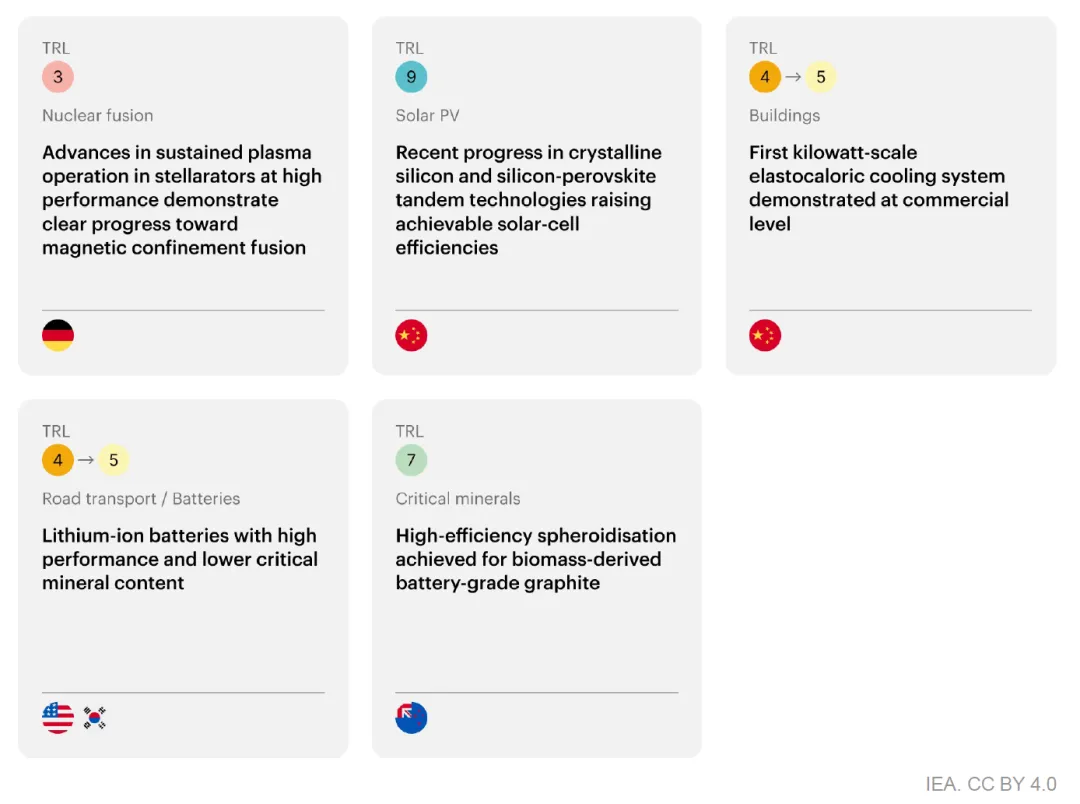The width and height of the screenshot is (1080, 804).
Task: Click the Road transport / Batteries category label
Action: pos(141,499)
